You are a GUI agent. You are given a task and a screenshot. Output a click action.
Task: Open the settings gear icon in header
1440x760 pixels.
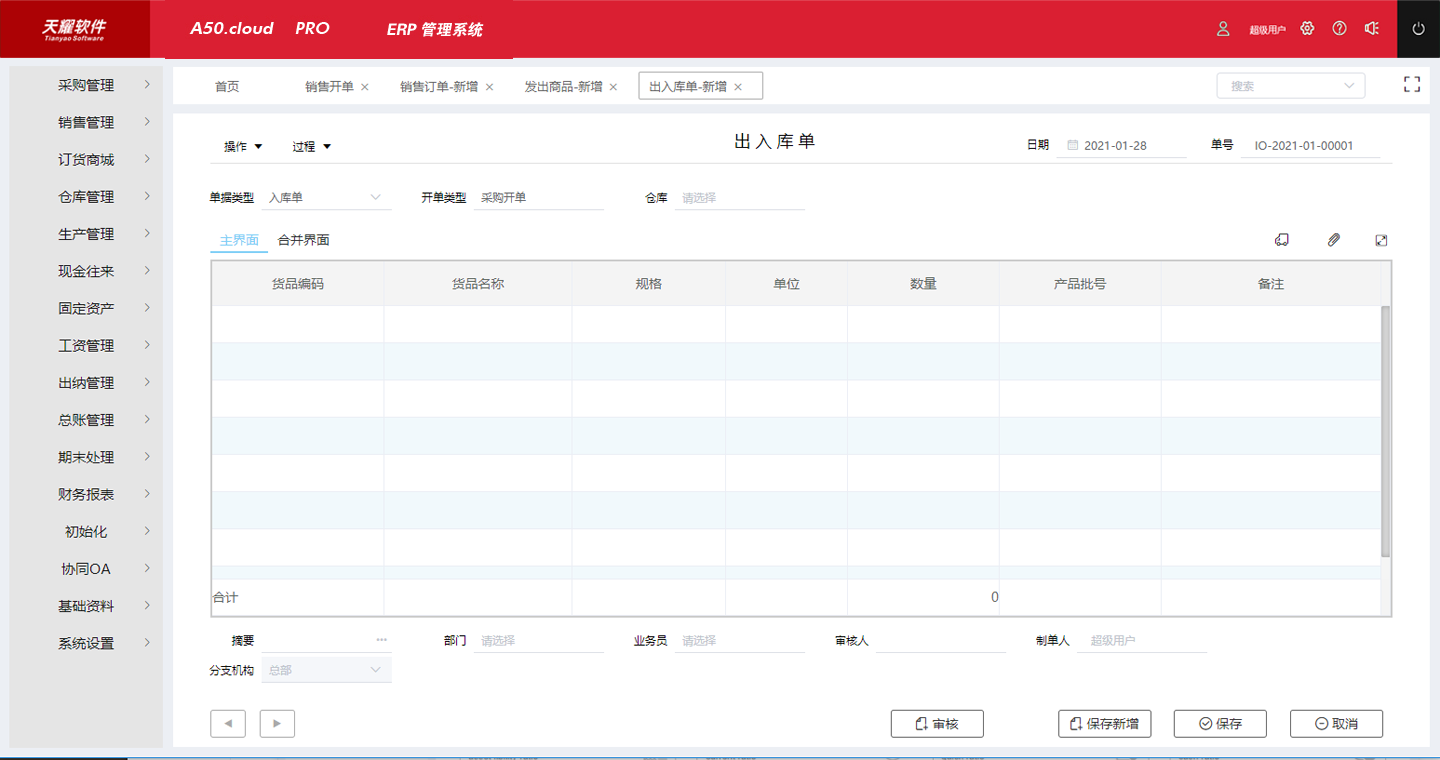(x=1307, y=29)
